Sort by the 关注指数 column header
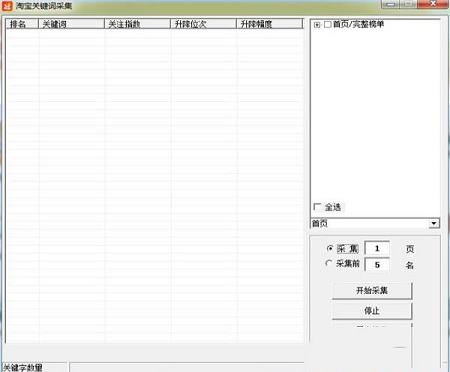Viewport: 450px width, 372px height. pos(137,24)
